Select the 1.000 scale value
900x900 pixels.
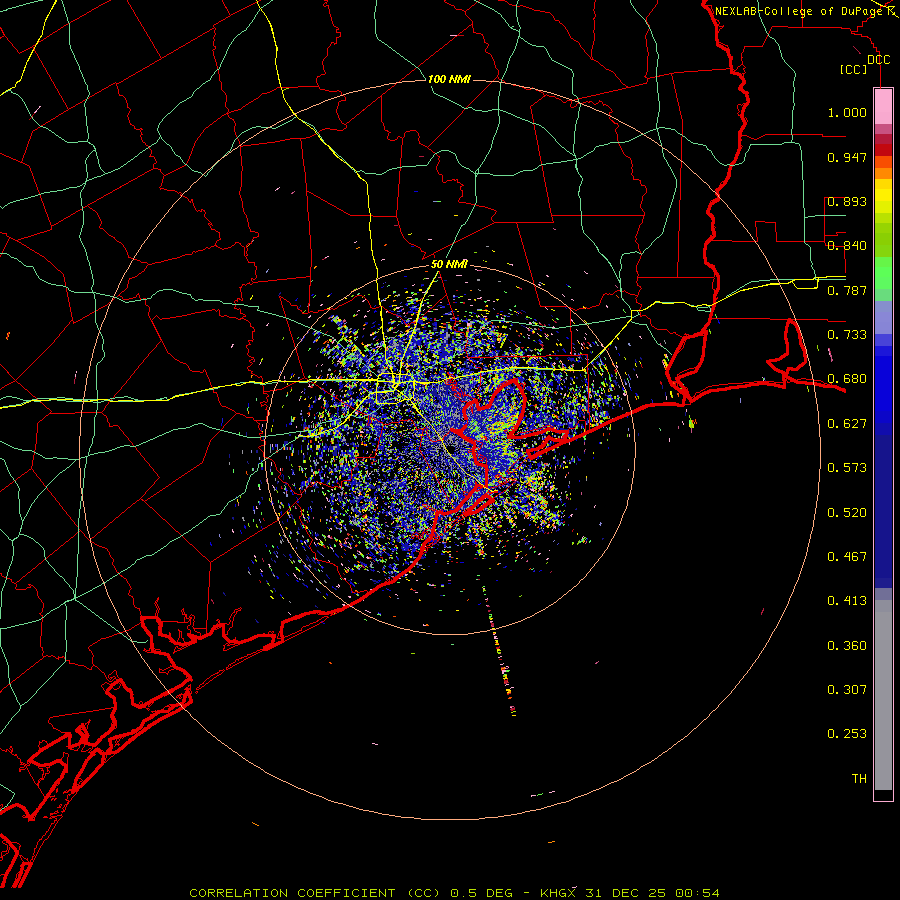click(847, 112)
